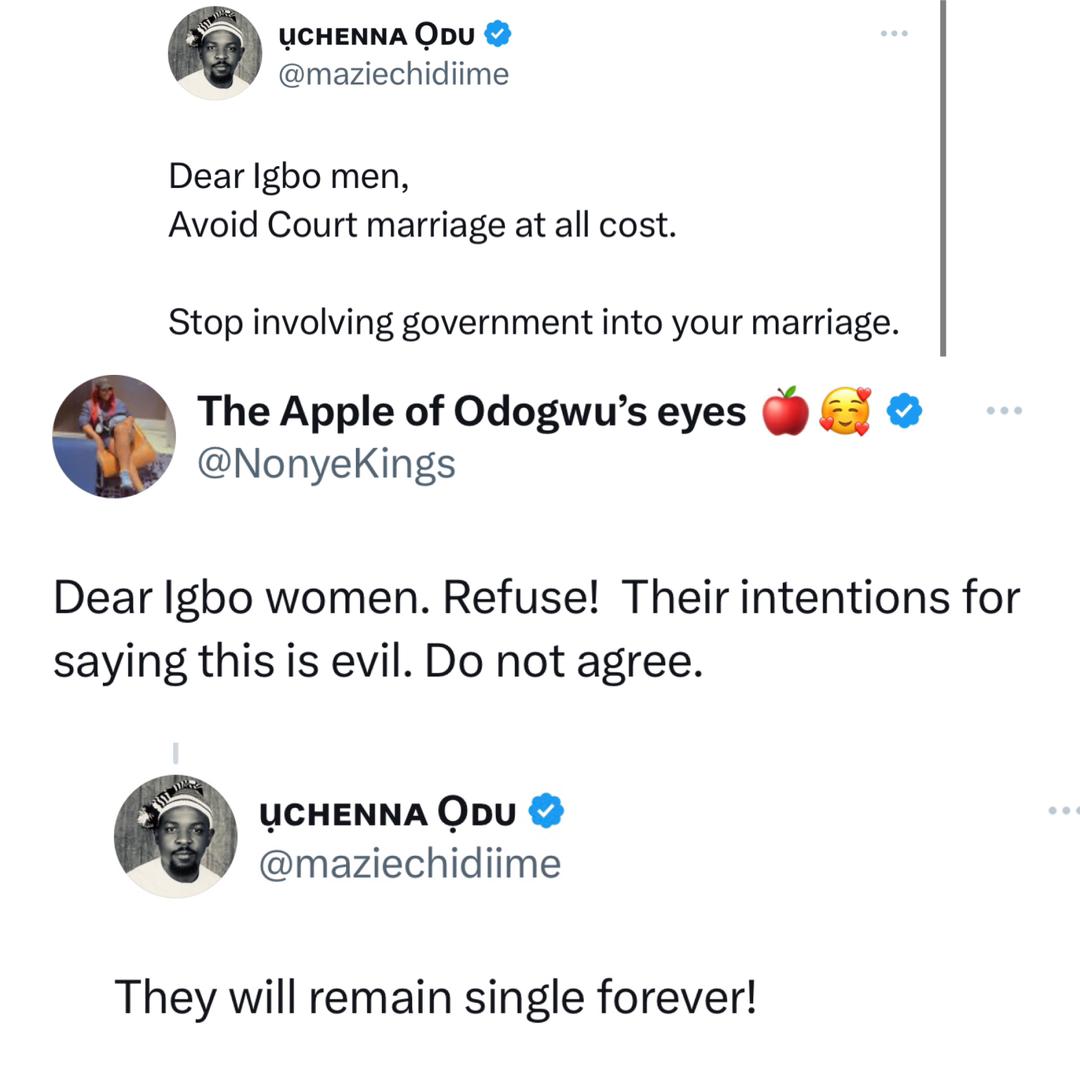Image resolution: width=1080 pixels, height=1080 pixels.
Task: Click the red apple emoji in the display name
Action: point(785,412)
